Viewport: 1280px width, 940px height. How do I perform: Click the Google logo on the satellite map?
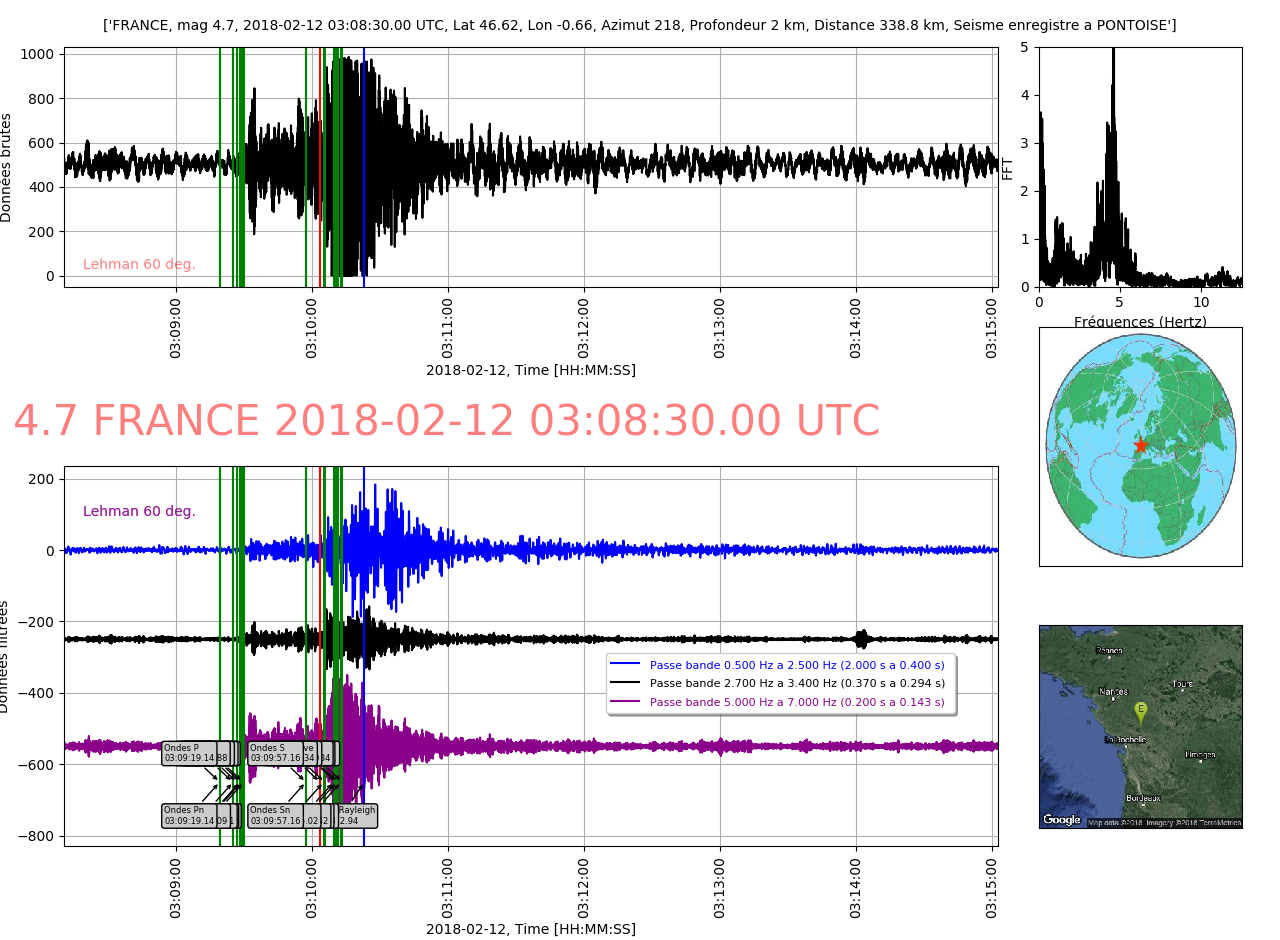click(1062, 820)
